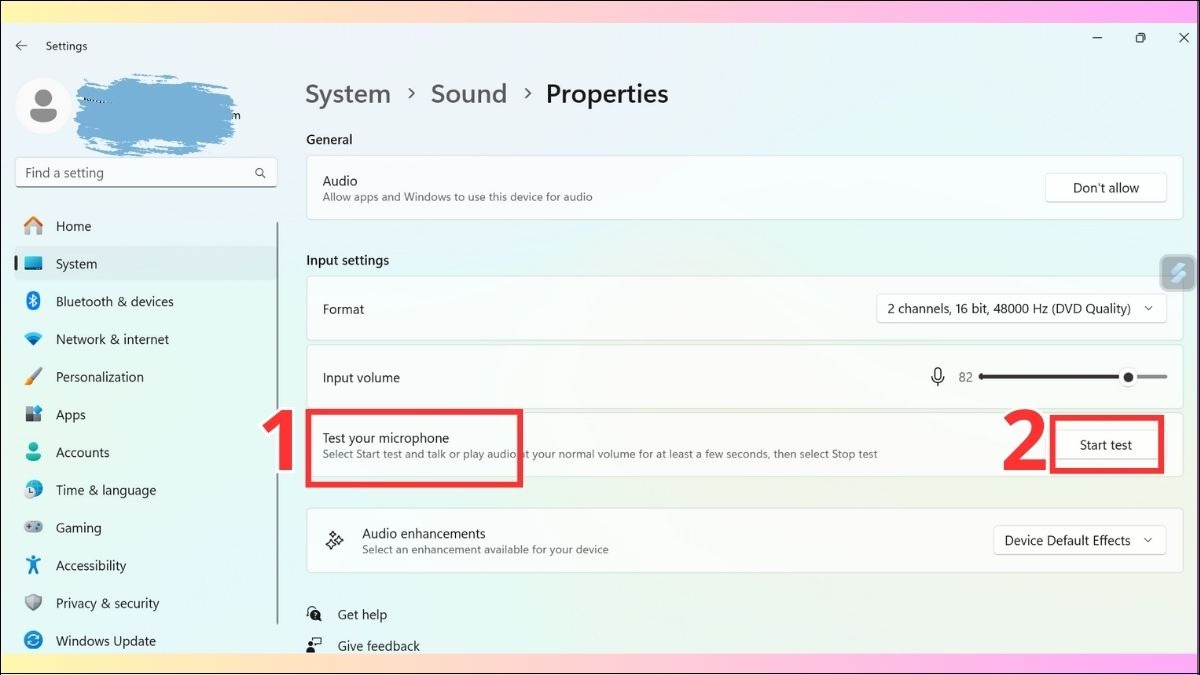1200x675 pixels.
Task: Click the Gaming controller icon
Action: coord(34,527)
